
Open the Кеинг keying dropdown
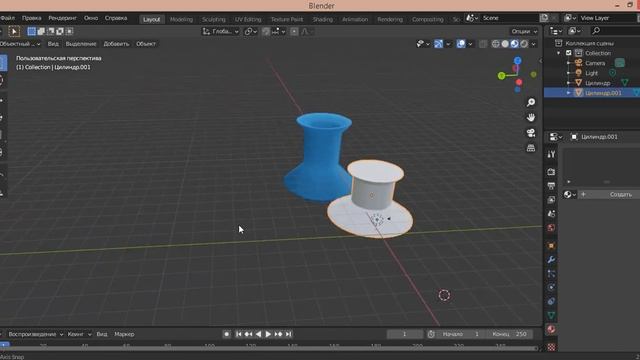[79, 334]
